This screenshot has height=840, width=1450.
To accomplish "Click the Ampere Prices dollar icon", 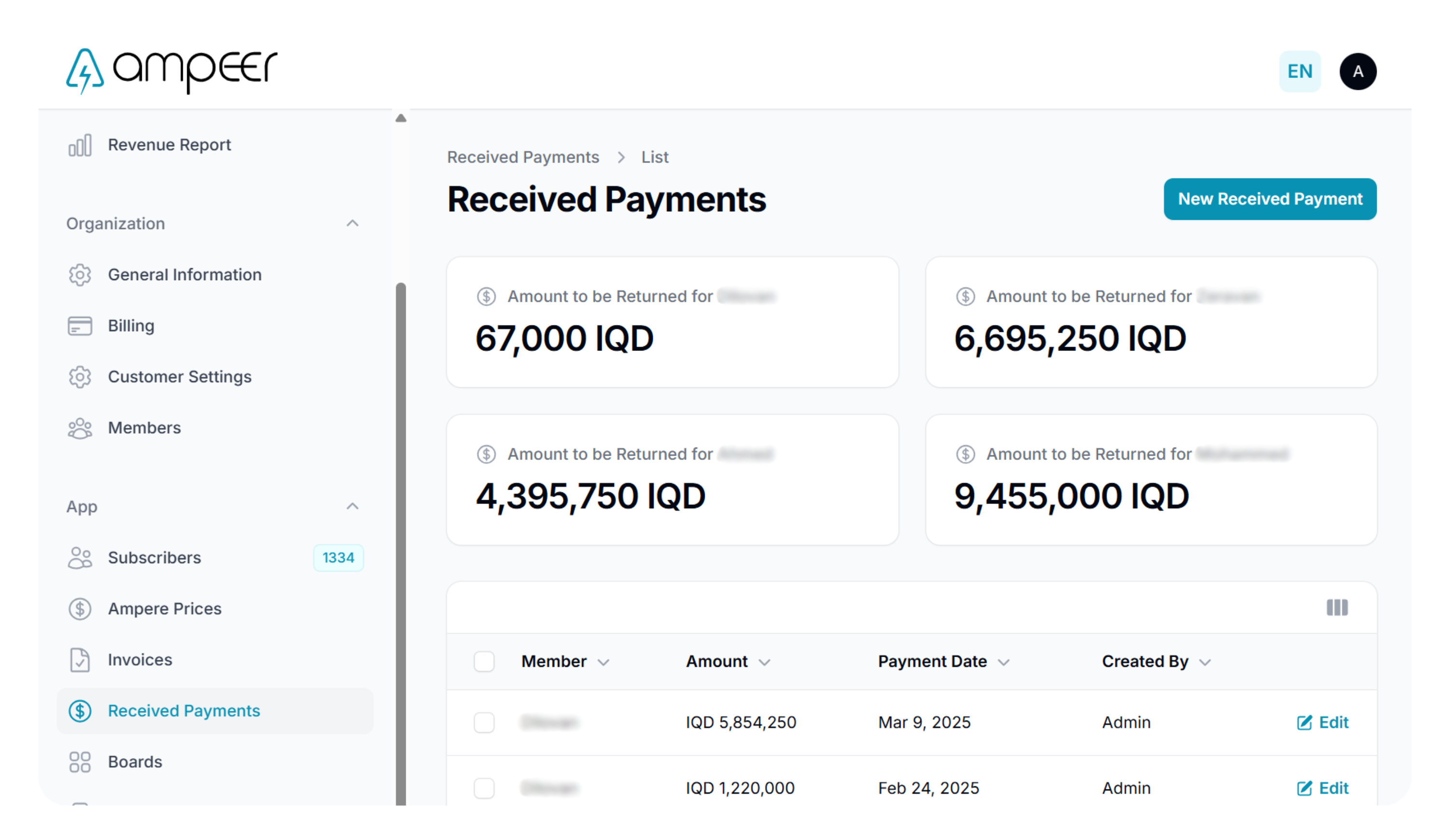I will (x=80, y=610).
